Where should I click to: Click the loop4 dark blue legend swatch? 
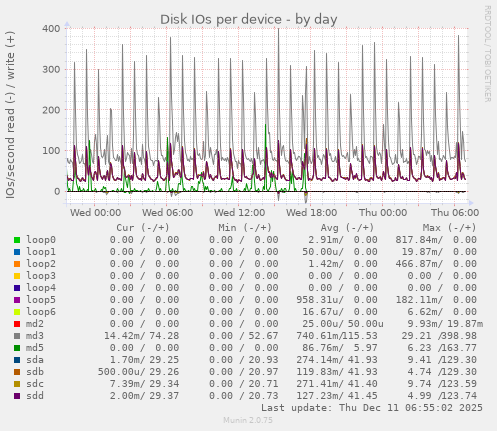pyautogui.click(x=17, y=288)
